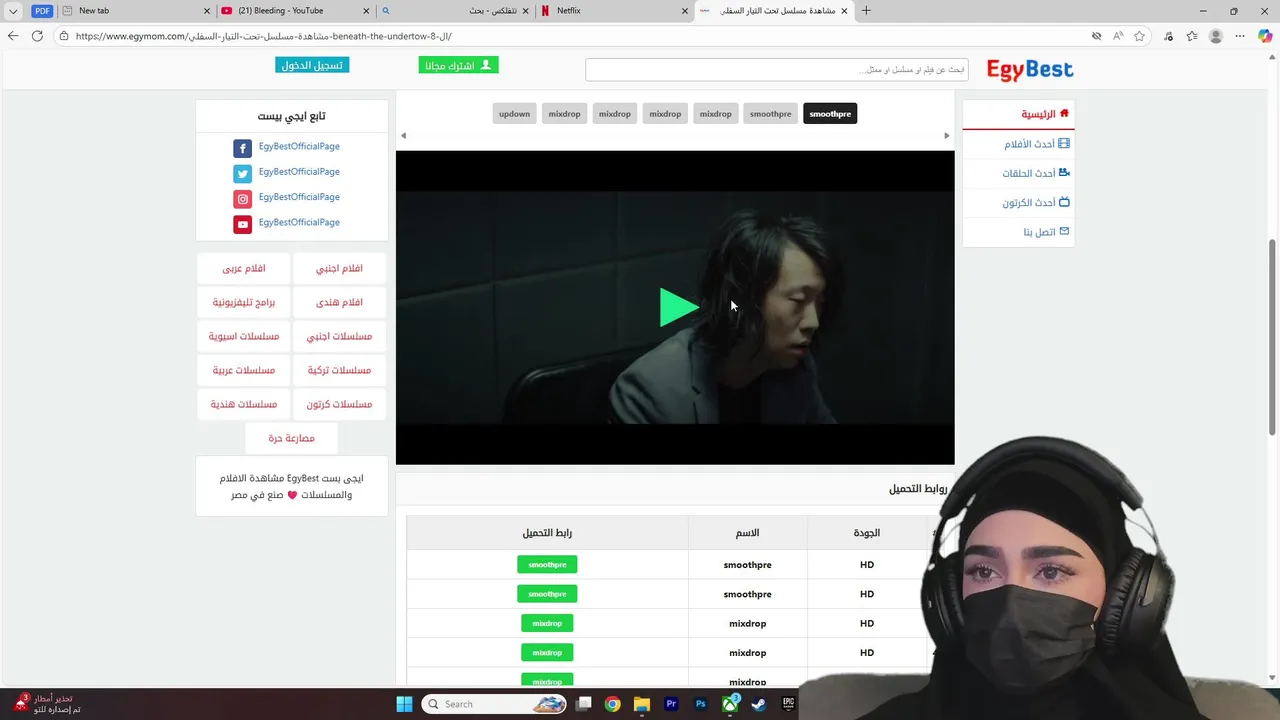
Task: Click the page vertical scrollbar thumb
Action: 1272,337
